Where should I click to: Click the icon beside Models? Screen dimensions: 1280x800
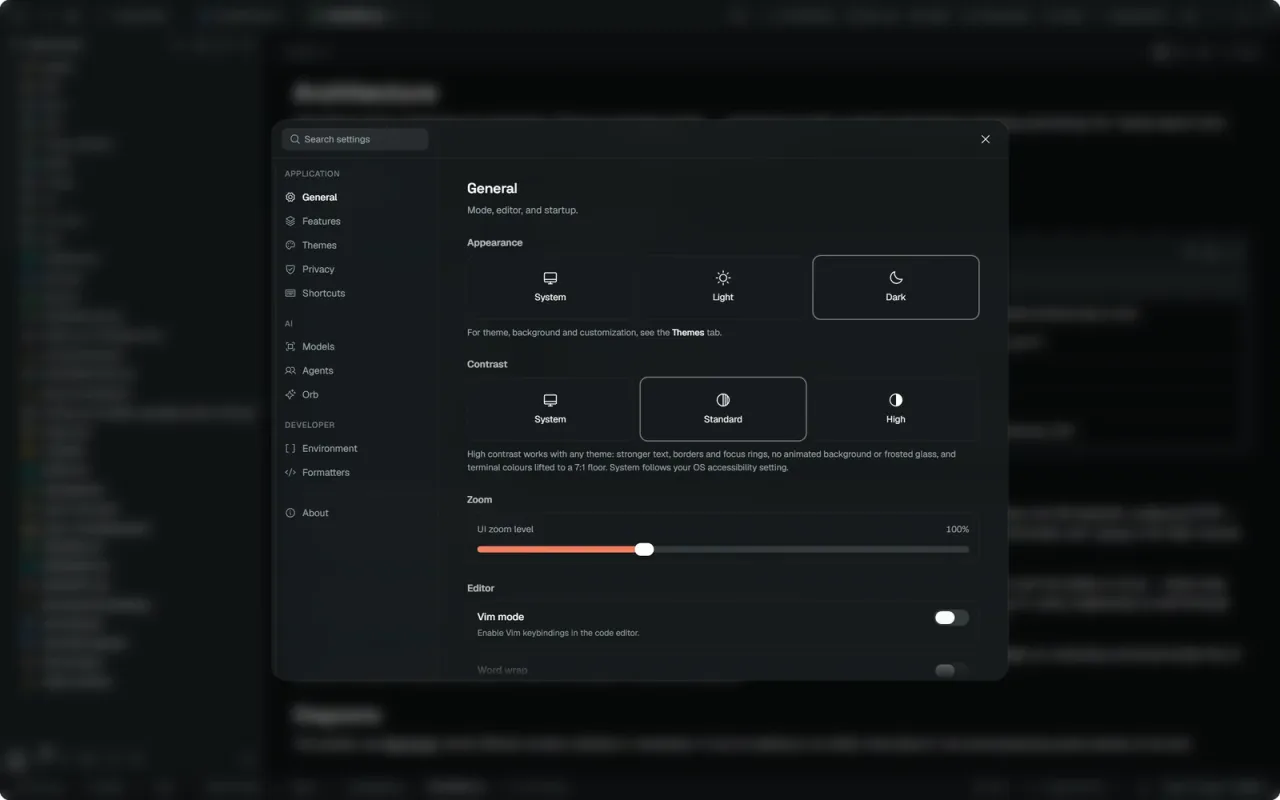coord(290,346)
